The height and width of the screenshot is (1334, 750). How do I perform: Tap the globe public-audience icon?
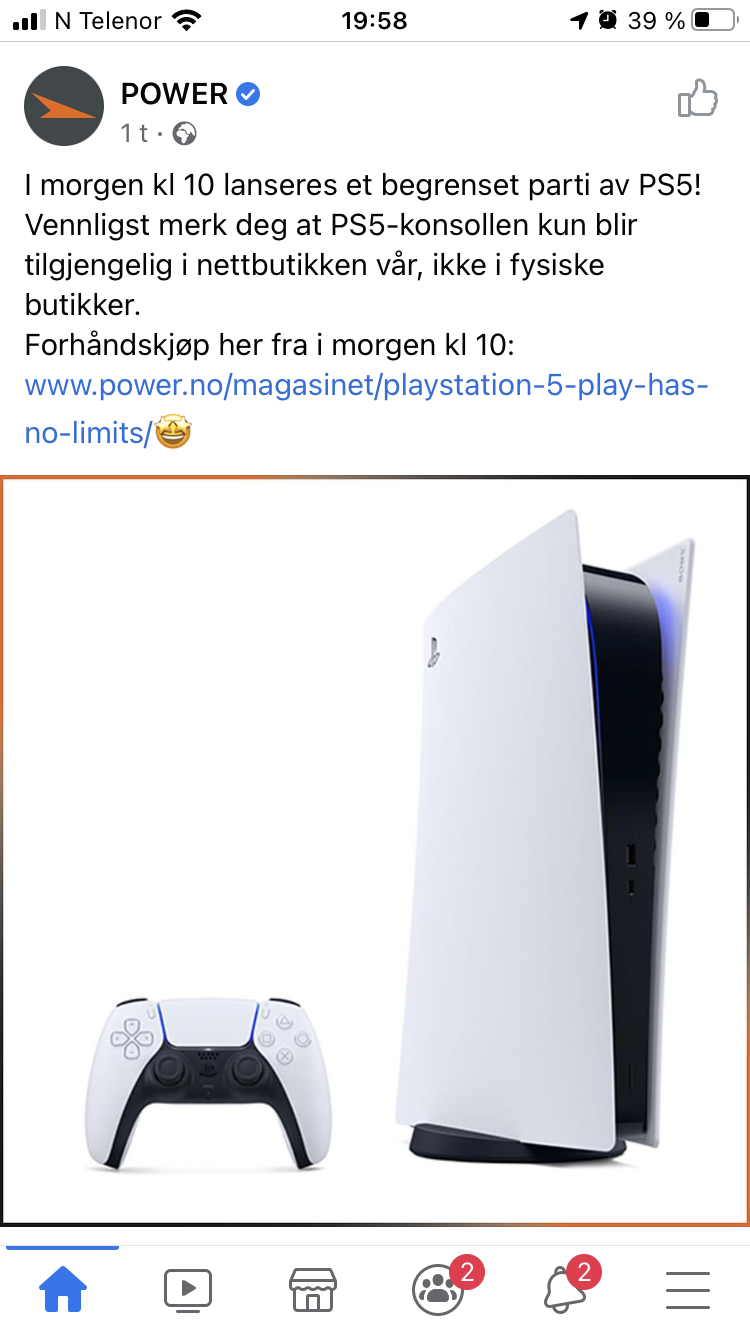(185, 133)
